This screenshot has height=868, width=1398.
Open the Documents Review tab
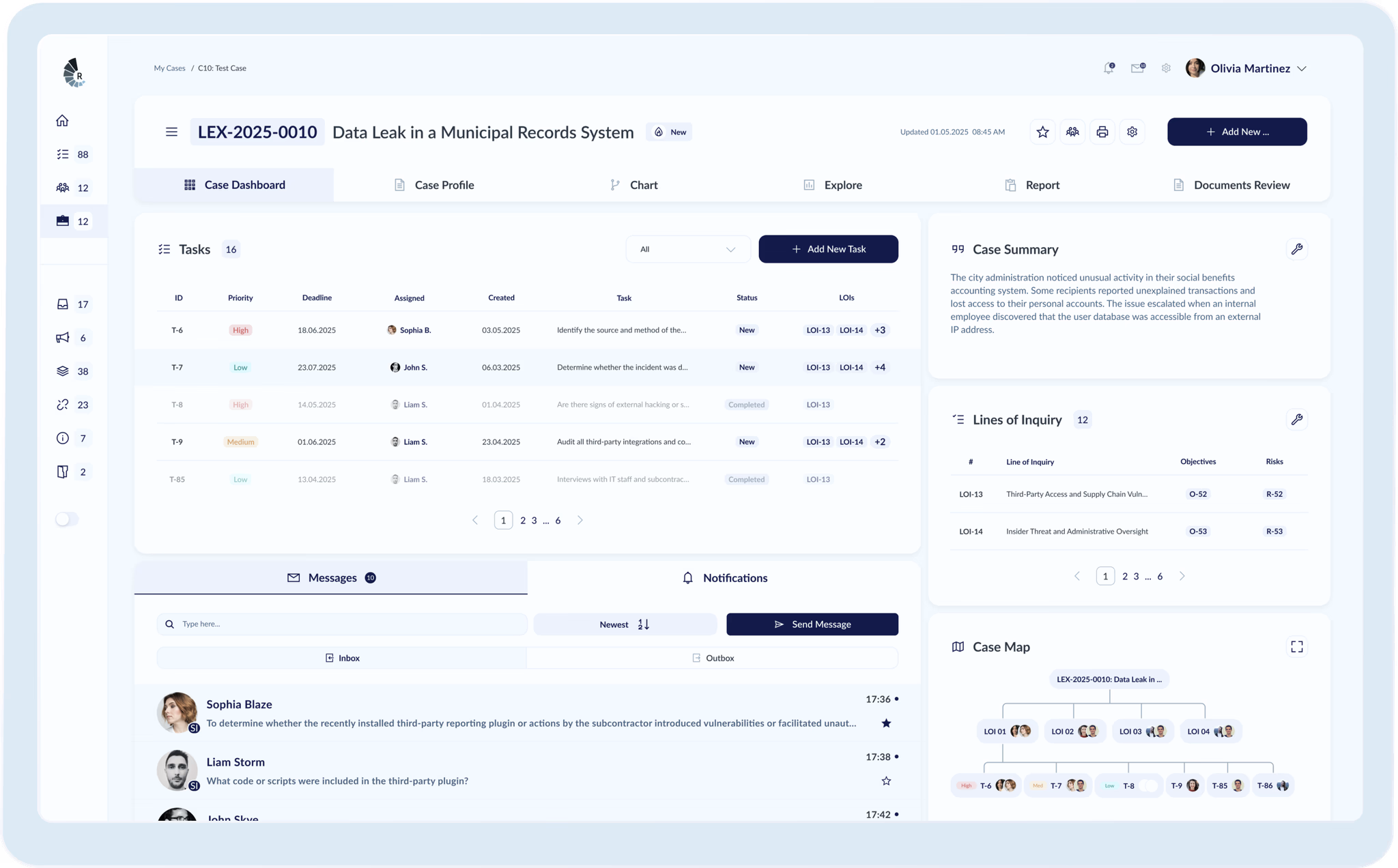[1231, 185]
